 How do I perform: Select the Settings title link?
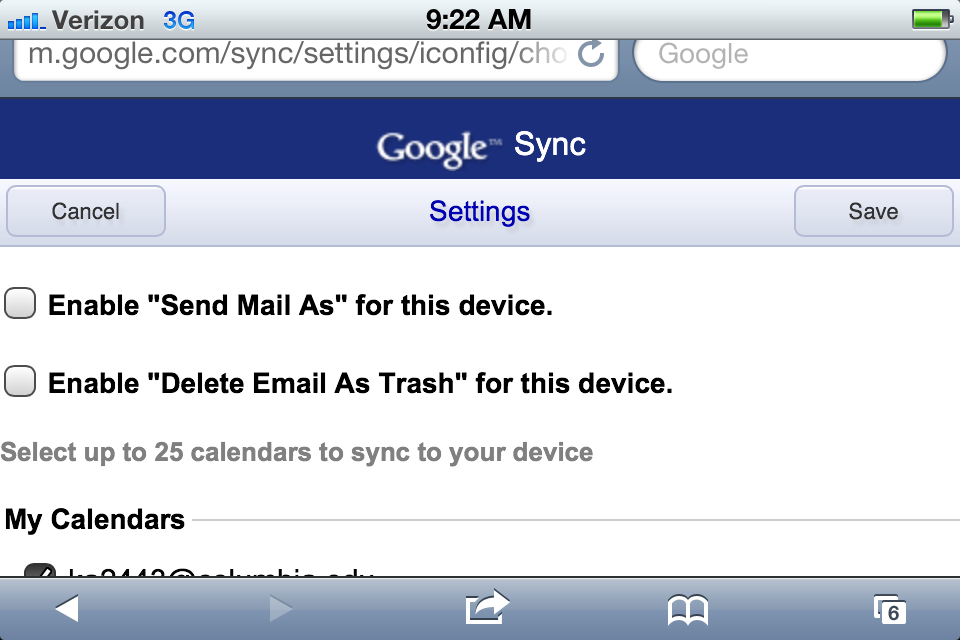[479, 212]
